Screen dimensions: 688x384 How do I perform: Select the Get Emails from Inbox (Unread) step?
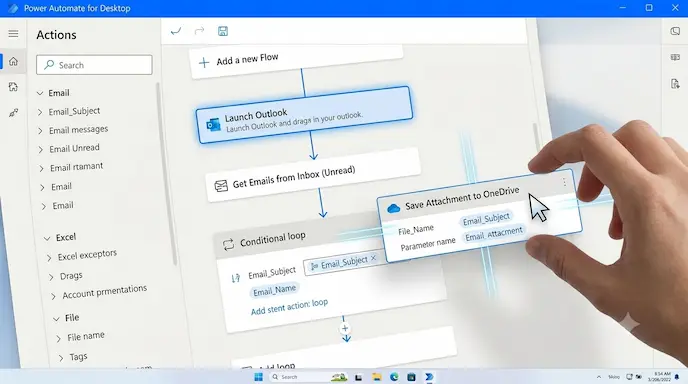coord(313,176)
